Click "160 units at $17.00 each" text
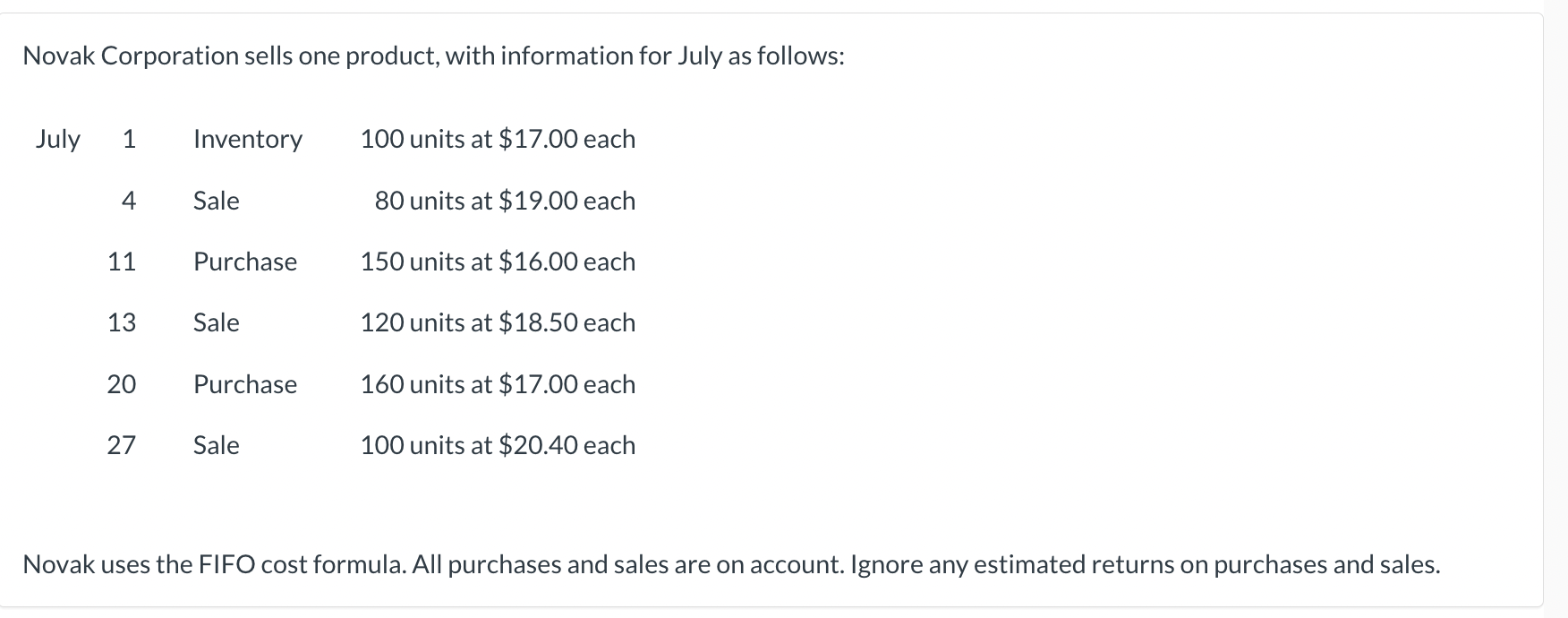 click(x=498, y=384)
